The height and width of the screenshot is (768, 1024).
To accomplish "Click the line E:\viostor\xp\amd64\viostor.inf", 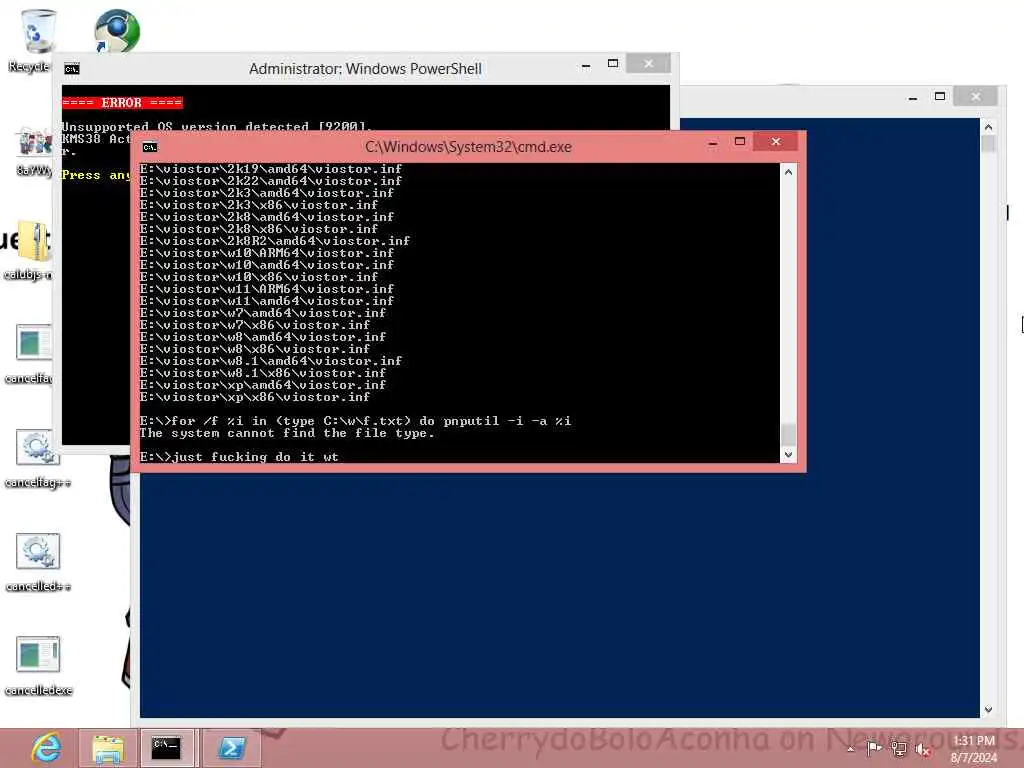I will pos(263,385).
